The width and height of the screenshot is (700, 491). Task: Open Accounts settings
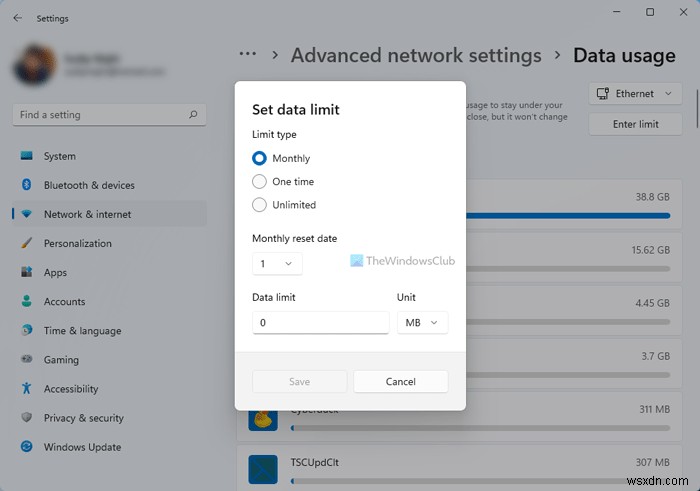click(x=109, y=301)
